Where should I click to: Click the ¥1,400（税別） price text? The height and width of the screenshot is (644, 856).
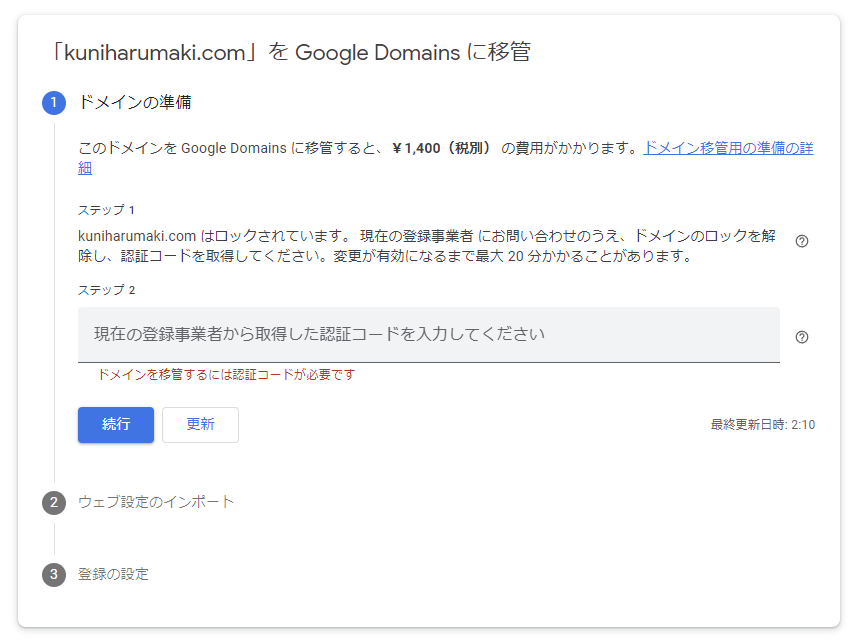(x=443, y=148)
